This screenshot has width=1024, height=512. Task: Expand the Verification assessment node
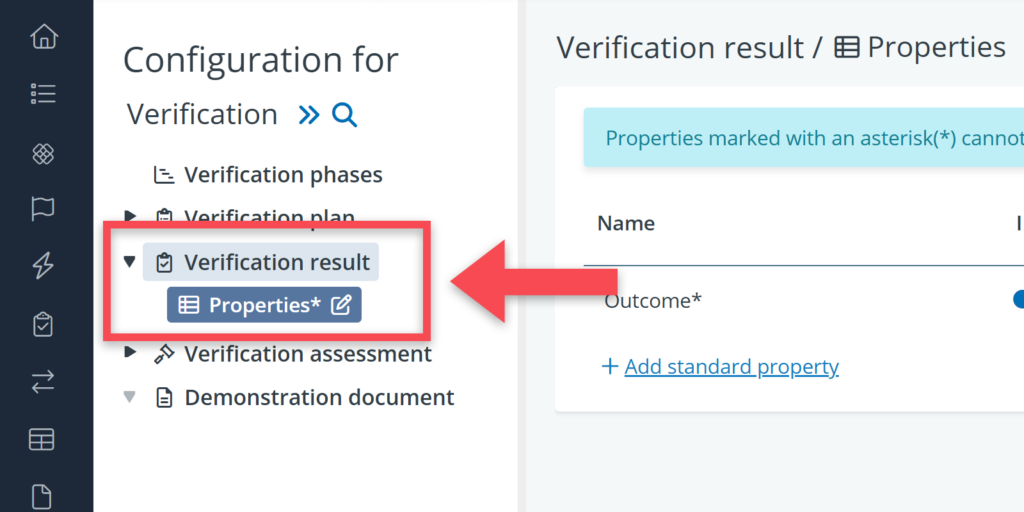coord(130,353)
